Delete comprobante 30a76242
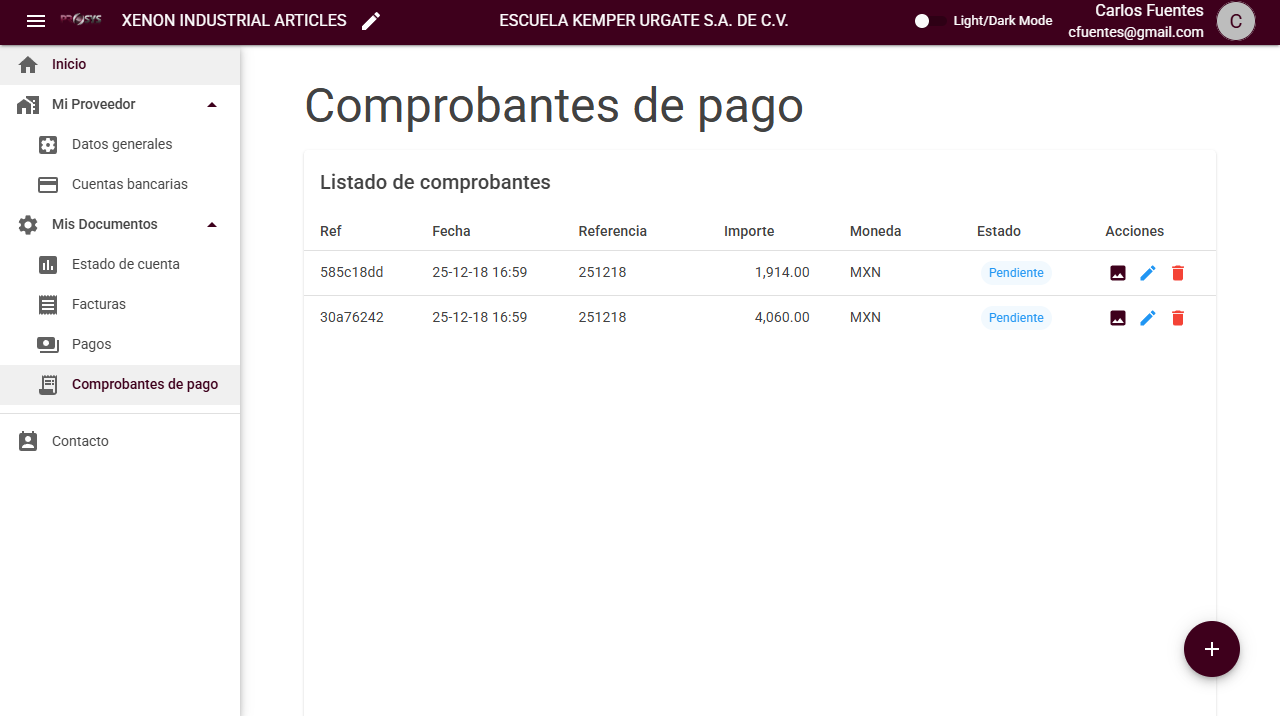Viewport: 1280px width, 716px height. click(x=1178, y=318)
